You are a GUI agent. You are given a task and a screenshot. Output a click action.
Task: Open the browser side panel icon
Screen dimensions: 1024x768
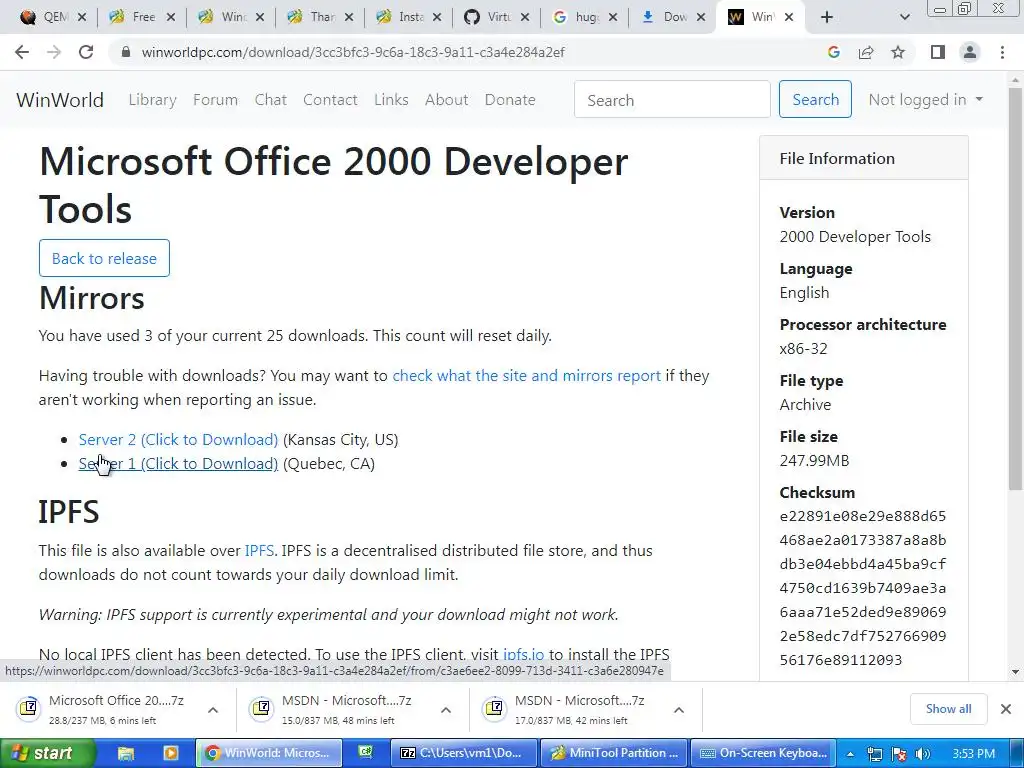point(938,52)
